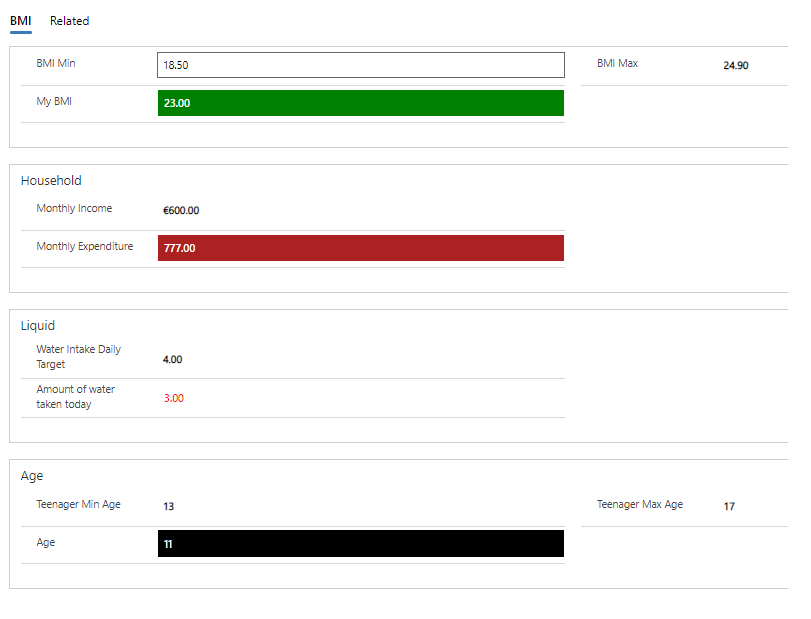The width and height of the screenshot is (811, 619).
Task: Click the red Monthly Expenditure field
Action: (x=361, y=248)
